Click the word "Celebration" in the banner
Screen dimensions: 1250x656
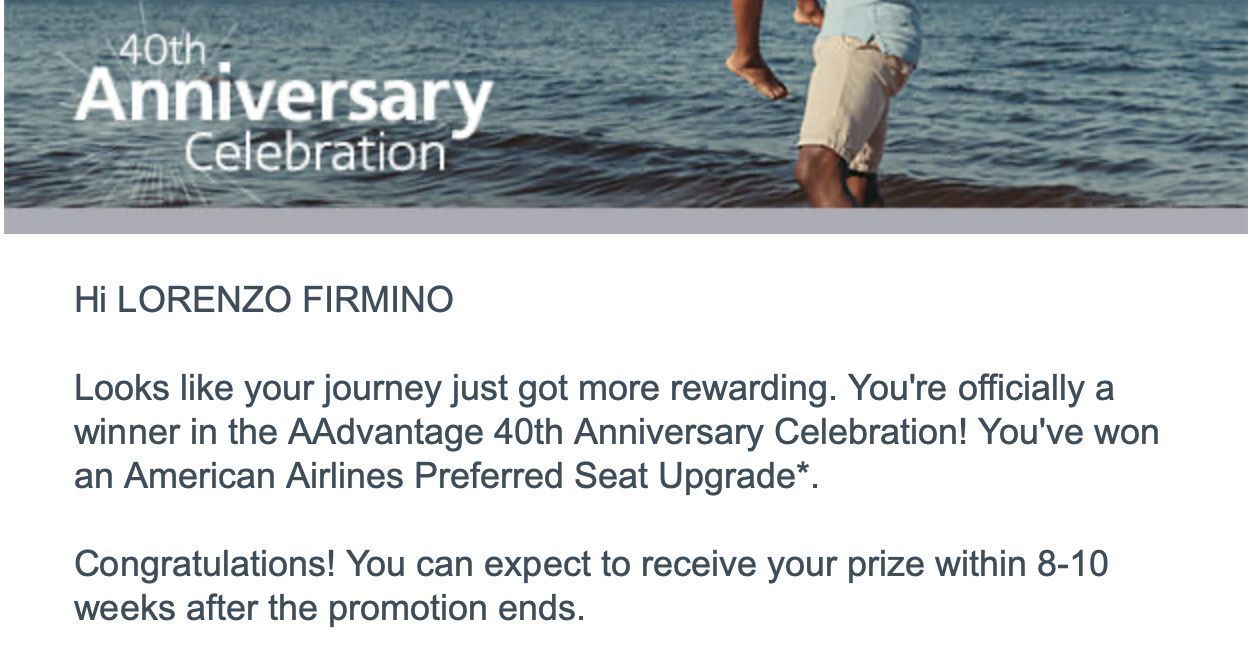pos(315,153)
